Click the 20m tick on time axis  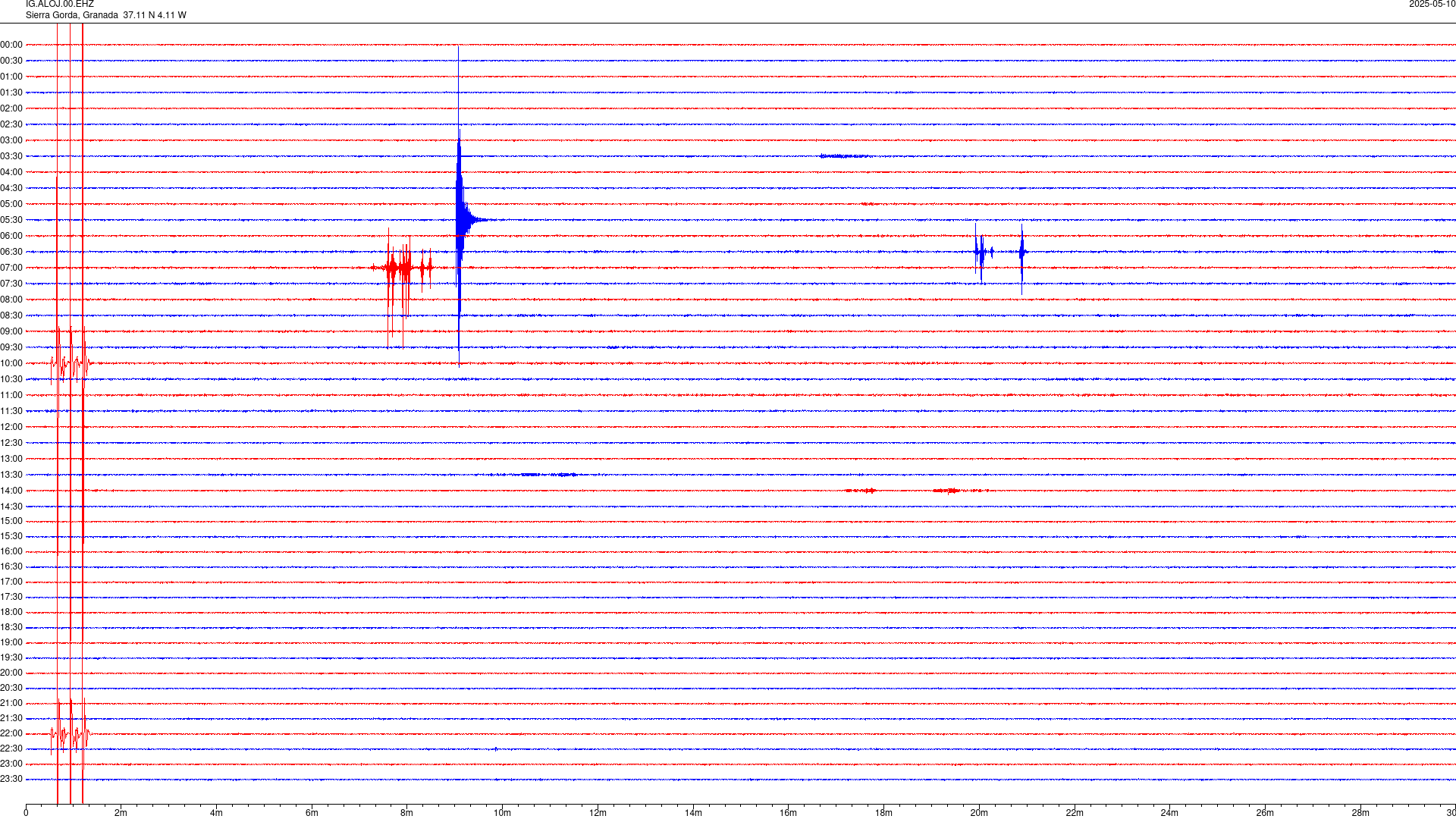coord(979,813)
